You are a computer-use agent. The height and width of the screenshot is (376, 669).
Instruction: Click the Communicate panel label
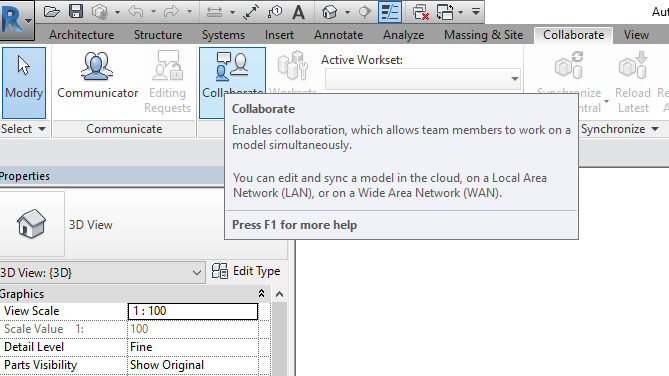(124, 129)
